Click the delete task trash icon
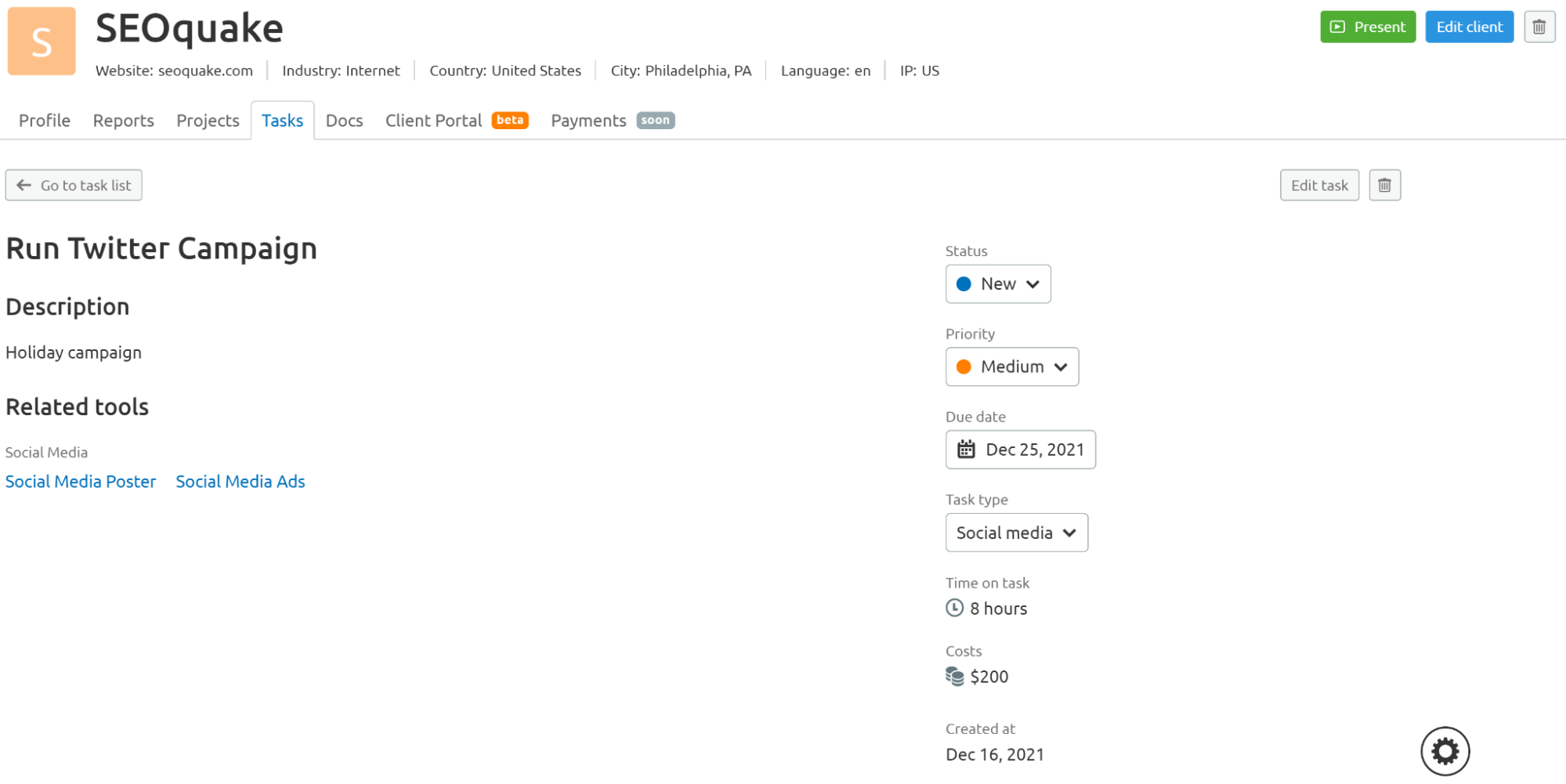 tap(1384, 185)
